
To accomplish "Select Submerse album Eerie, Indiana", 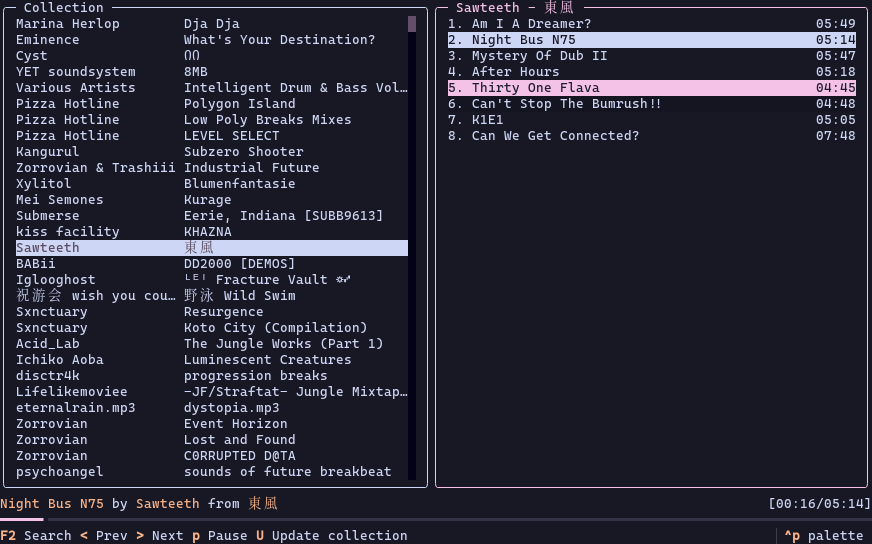I will [x=211, y=216].
